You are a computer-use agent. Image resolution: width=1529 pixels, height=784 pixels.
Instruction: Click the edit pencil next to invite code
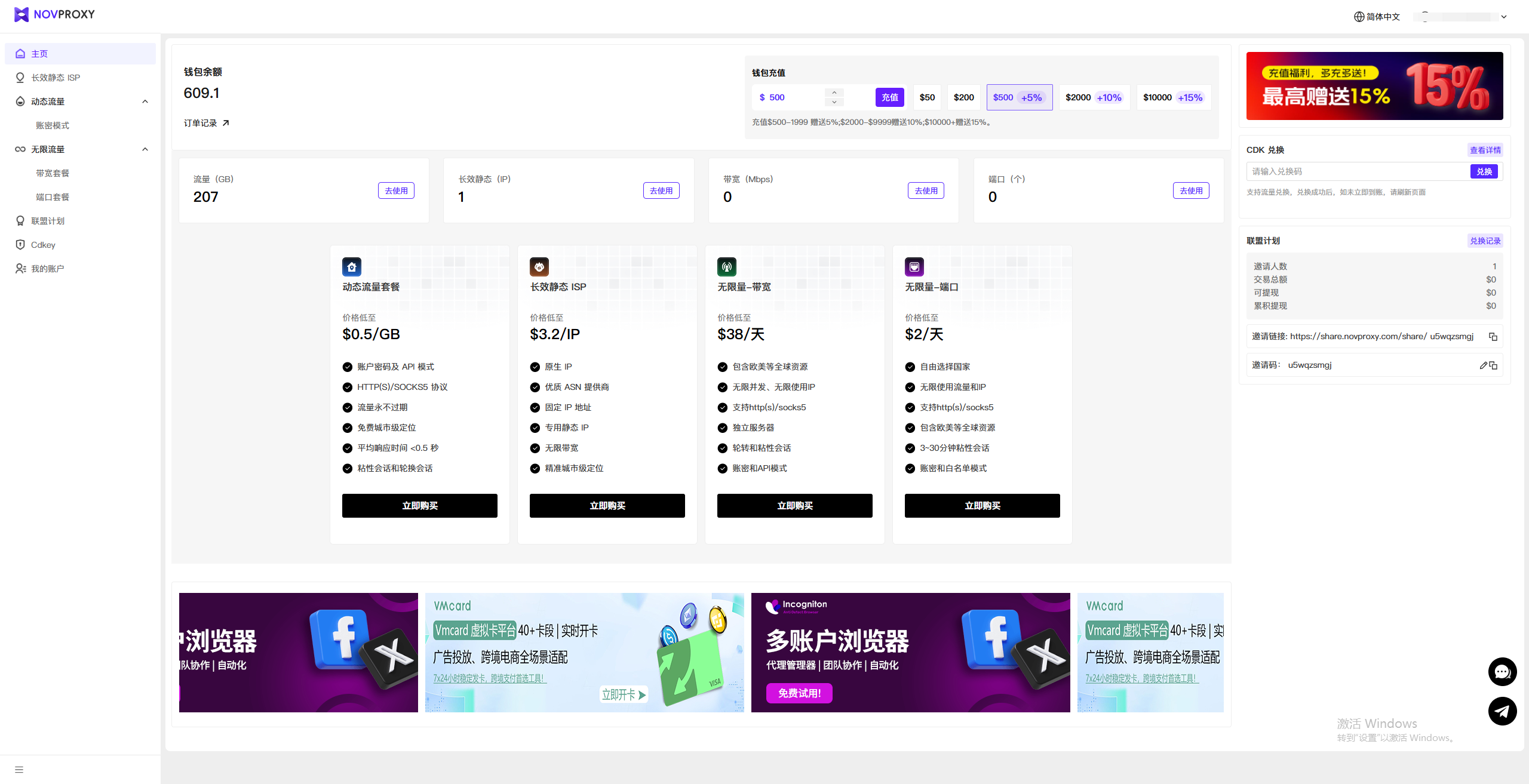[x=1483, y=365]
